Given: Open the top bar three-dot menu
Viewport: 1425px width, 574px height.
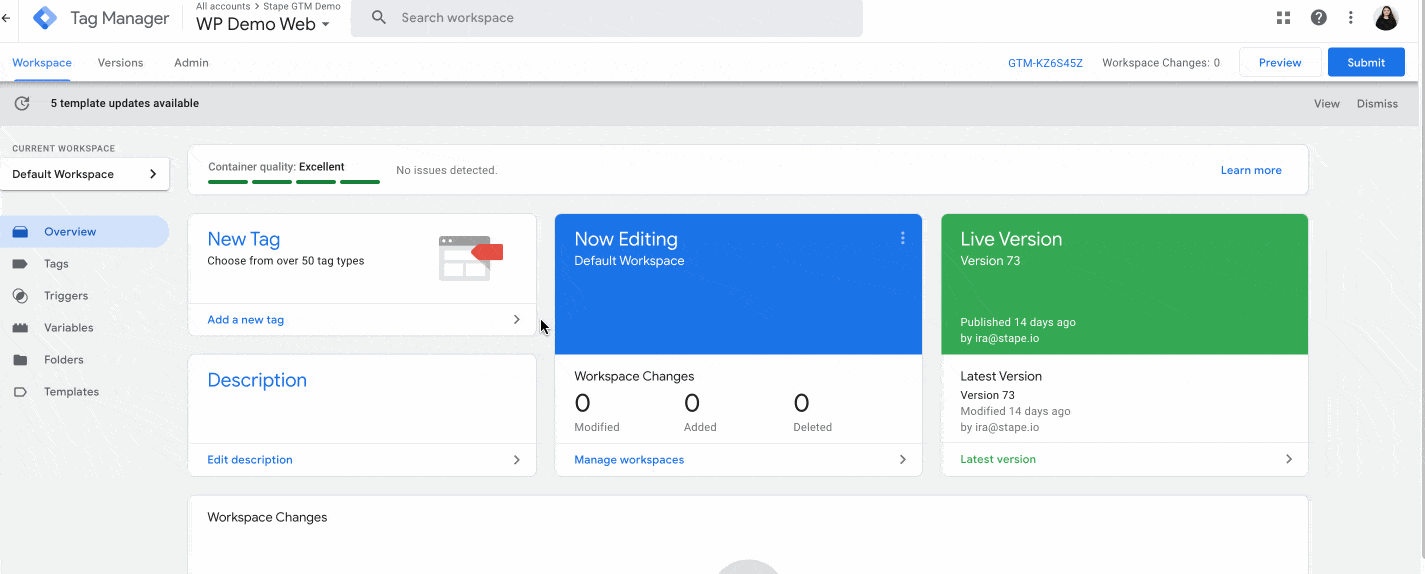Looking at the screenshot, I should pos(1351,18).
